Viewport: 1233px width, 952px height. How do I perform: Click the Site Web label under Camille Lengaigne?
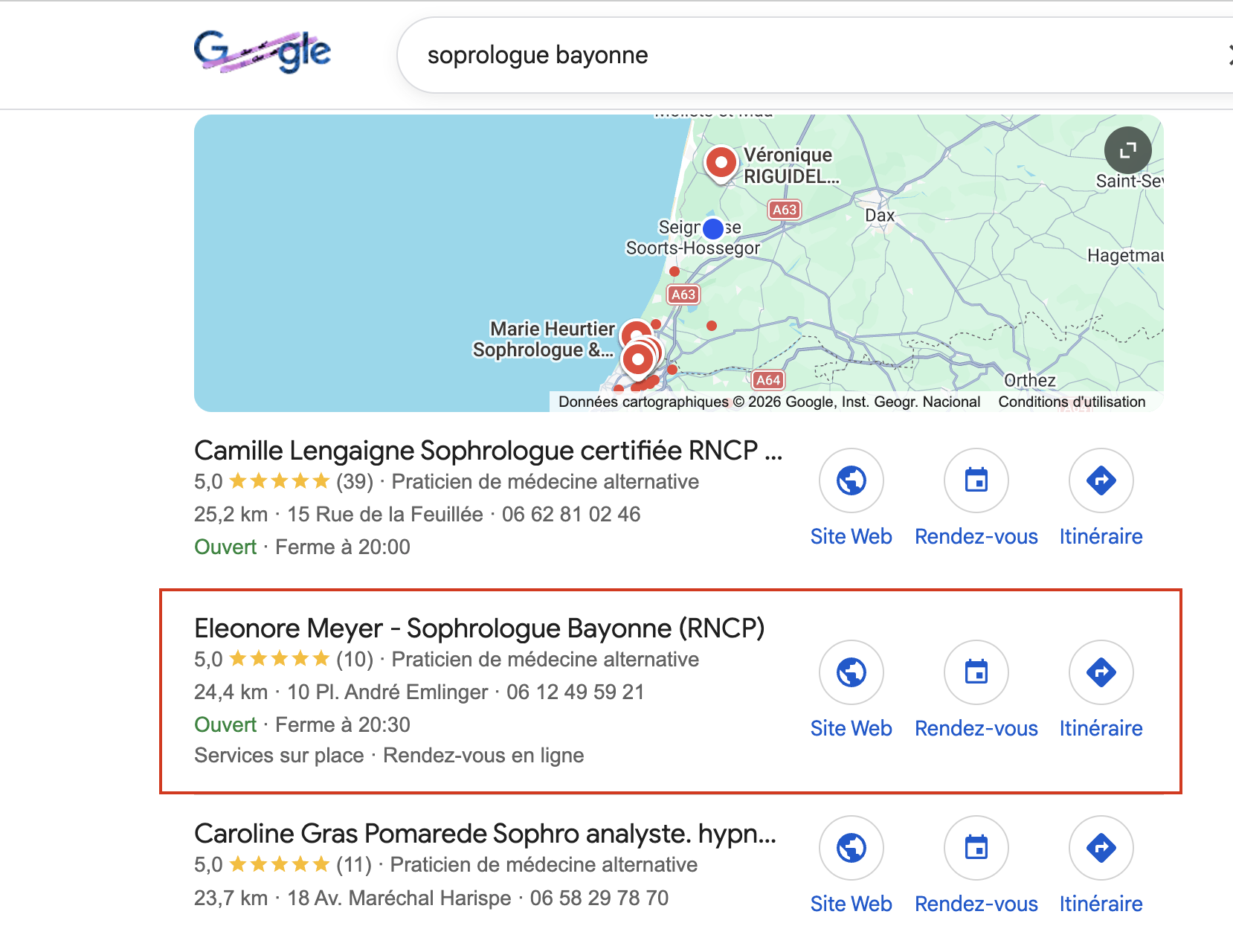click(851, 536)
